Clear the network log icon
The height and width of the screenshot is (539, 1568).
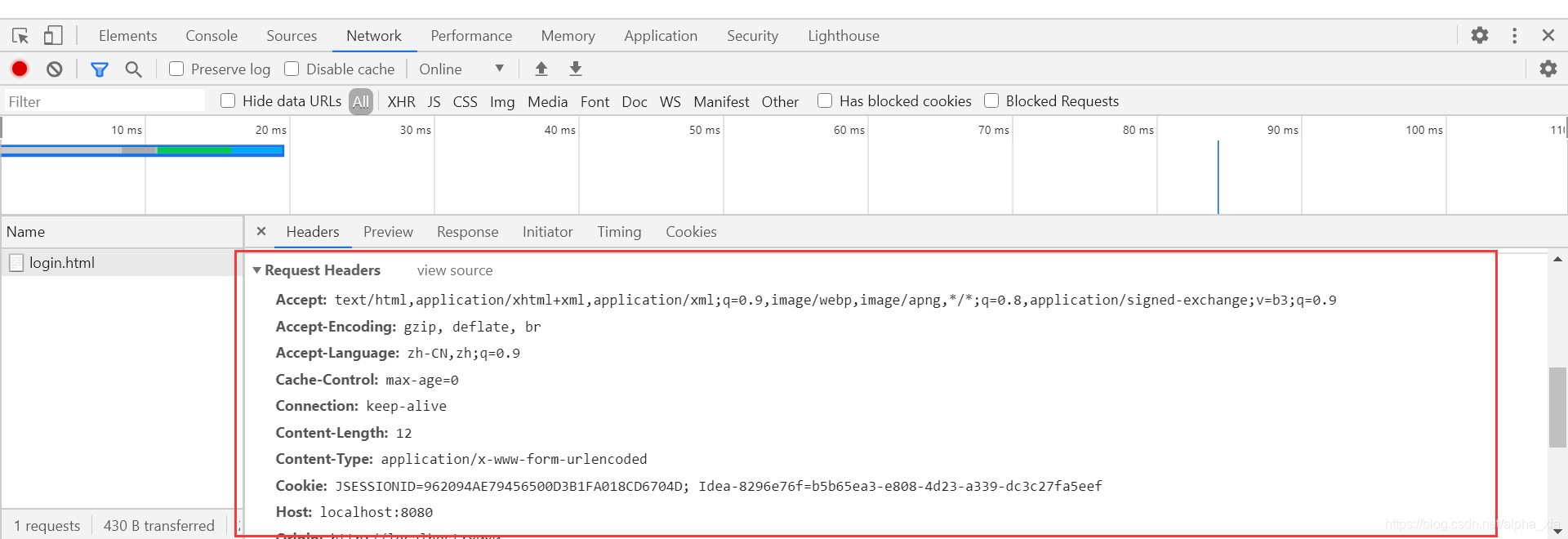[55, 69]
